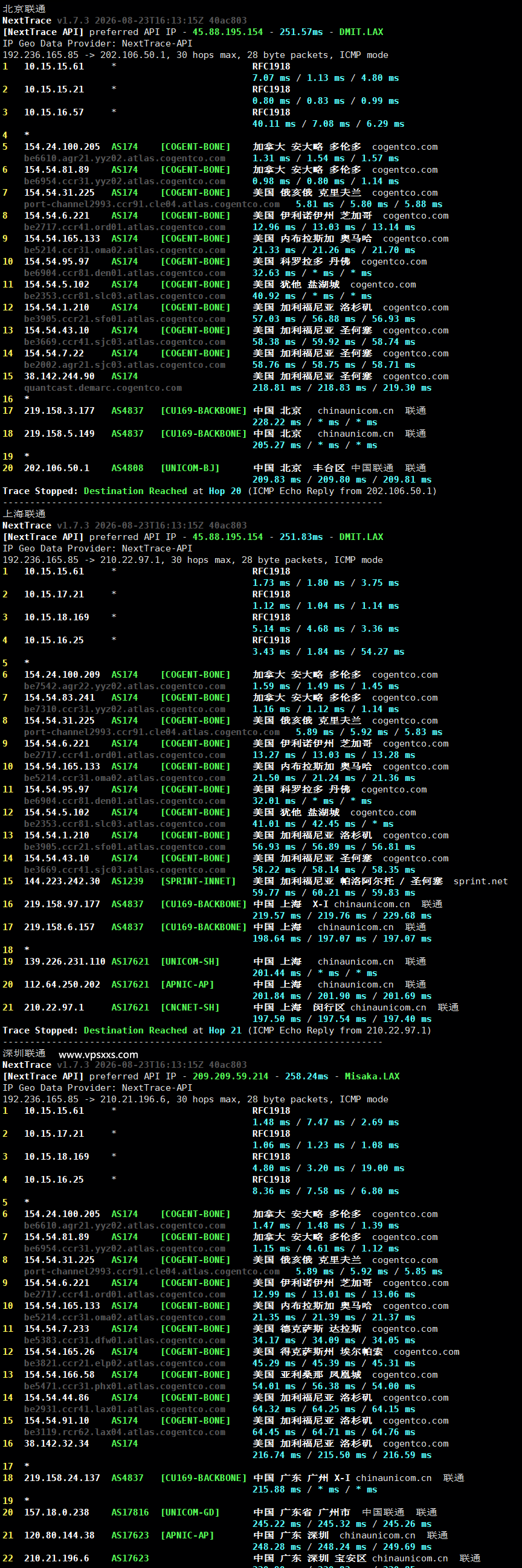
Task: Select hop IP 154.54.44.86
Action: 56,1398
